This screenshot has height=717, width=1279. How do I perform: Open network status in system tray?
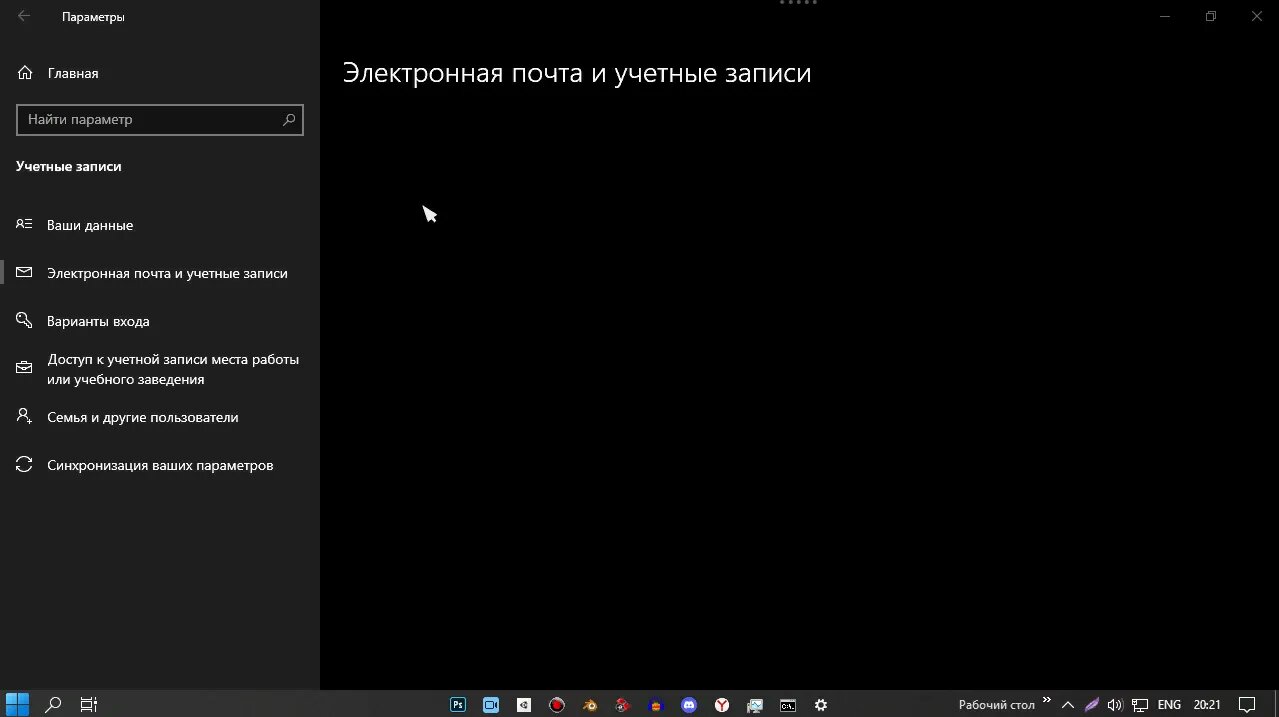(1139, 704)
